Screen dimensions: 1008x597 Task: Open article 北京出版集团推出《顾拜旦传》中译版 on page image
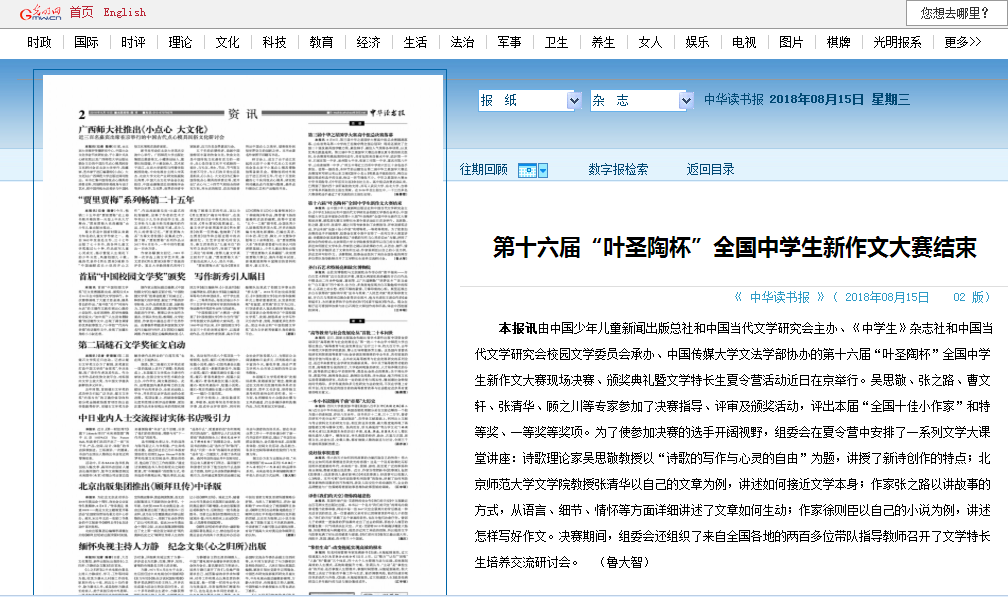(x=150, y=486)
